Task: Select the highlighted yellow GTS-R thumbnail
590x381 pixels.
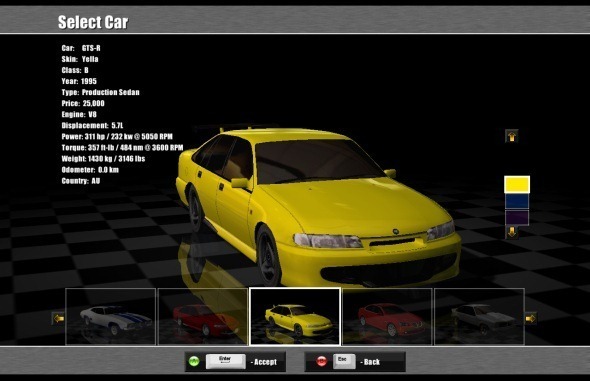Action: point(295,316)
